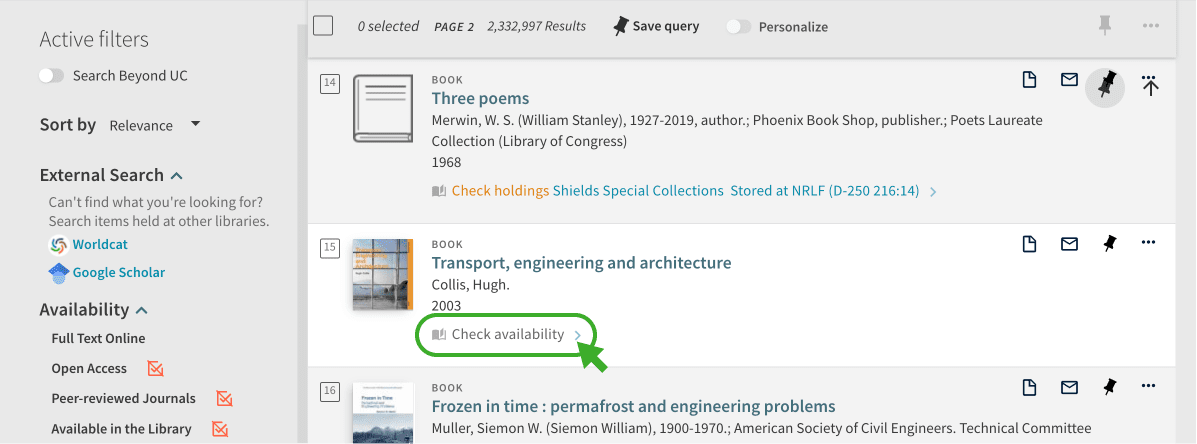The width and height of the screenshot is (1197, 444).
Task: Toggle Search Beyond UC switch
Action: 51,76
